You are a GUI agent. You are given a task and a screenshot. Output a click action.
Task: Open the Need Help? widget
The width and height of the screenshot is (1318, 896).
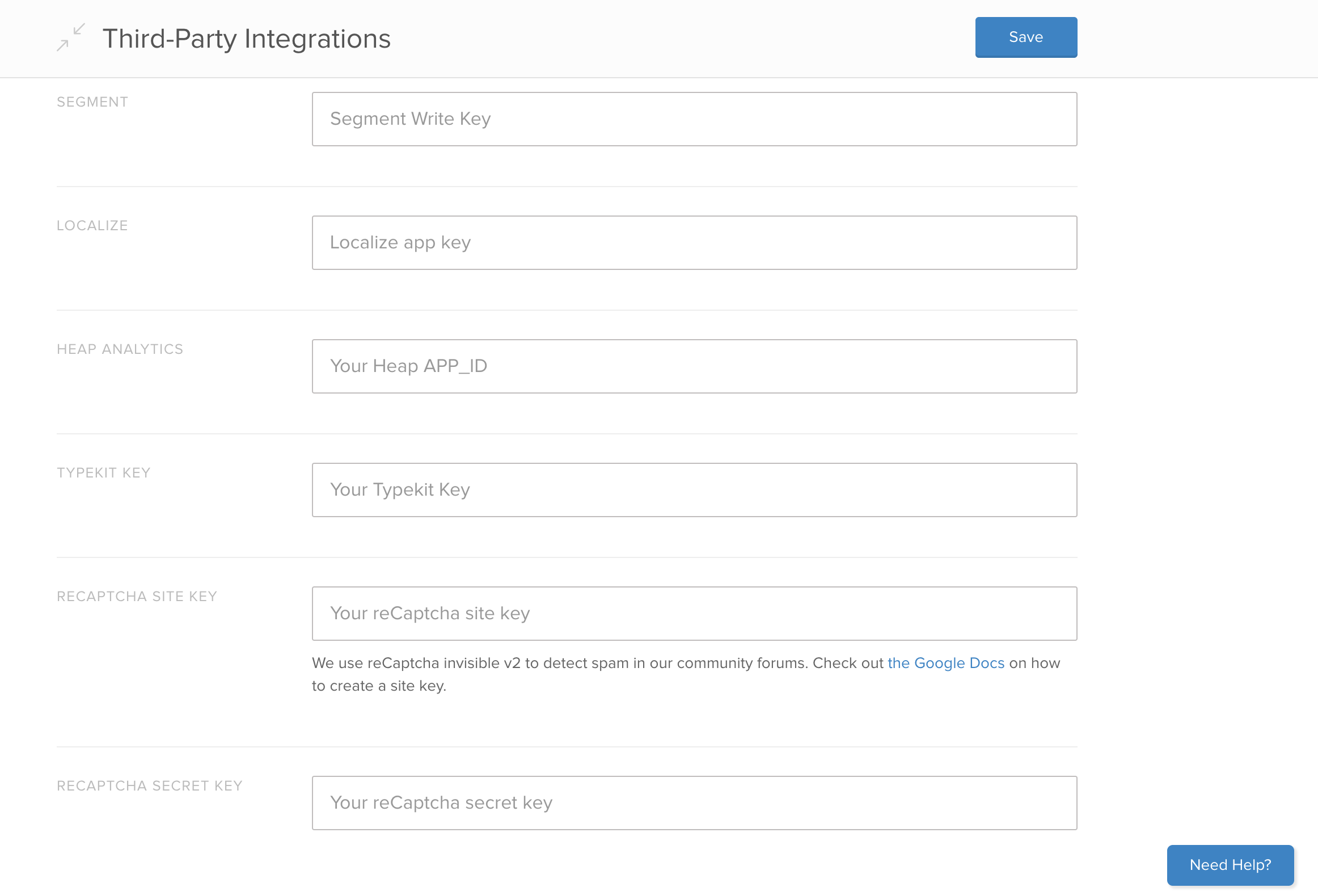tap(1230, 865)
